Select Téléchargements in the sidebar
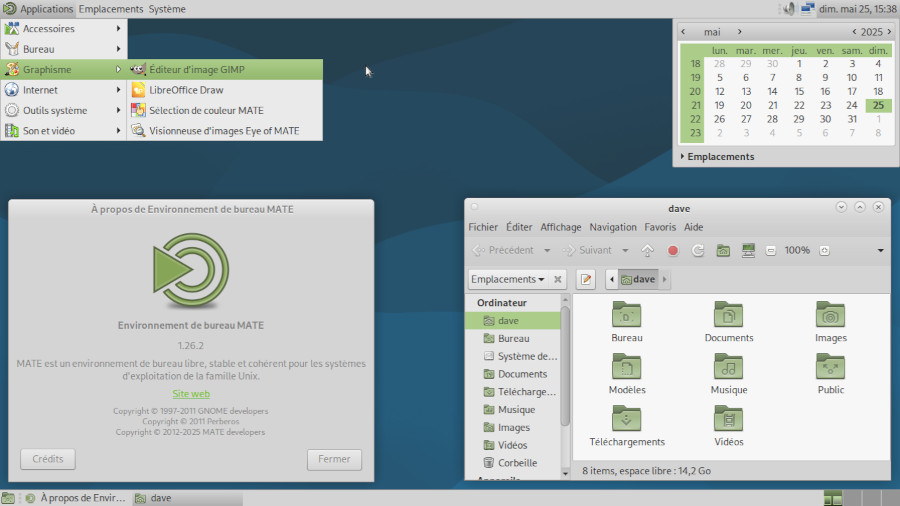 point(513,392)
